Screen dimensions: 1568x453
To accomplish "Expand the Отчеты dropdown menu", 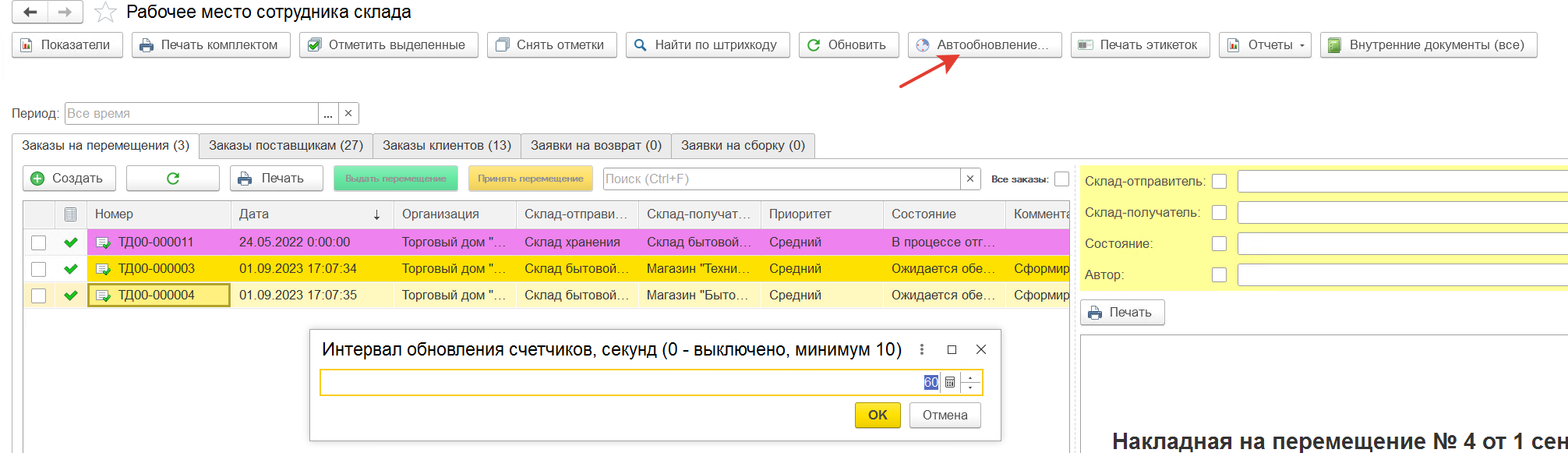I will [1266, 45].
